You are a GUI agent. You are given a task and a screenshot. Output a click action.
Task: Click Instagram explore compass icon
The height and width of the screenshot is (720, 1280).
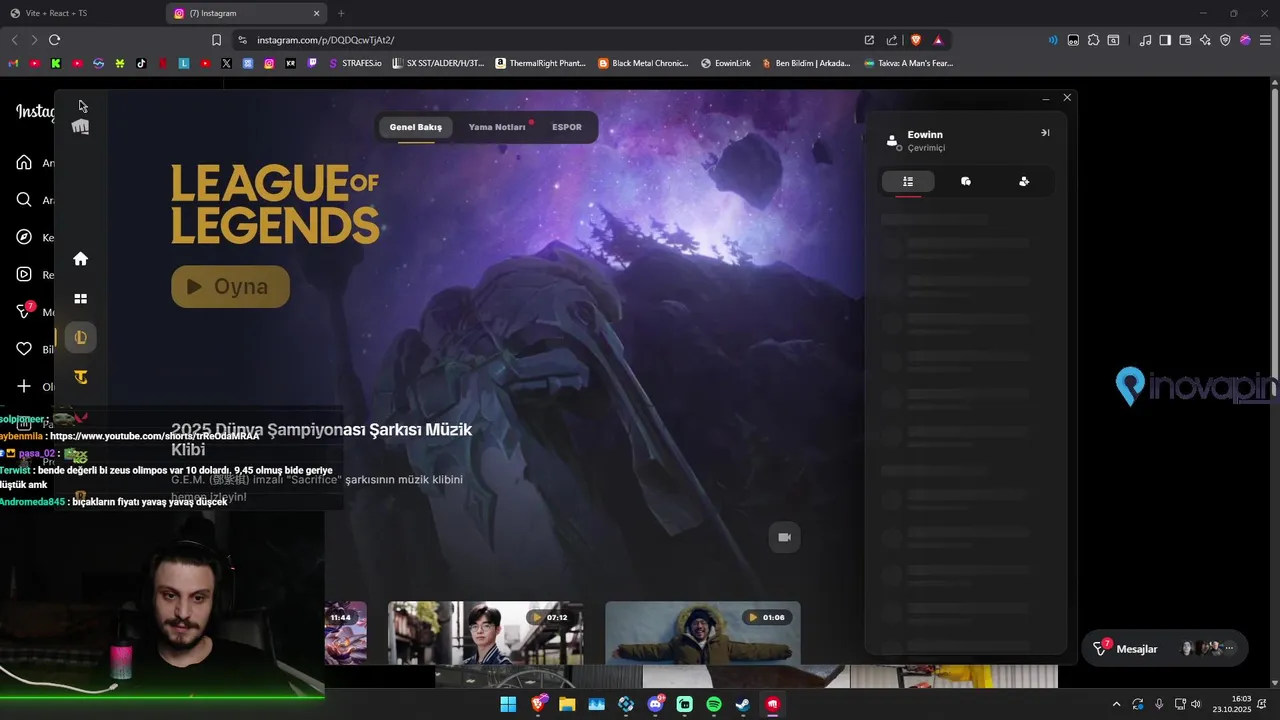click(24, 237)
